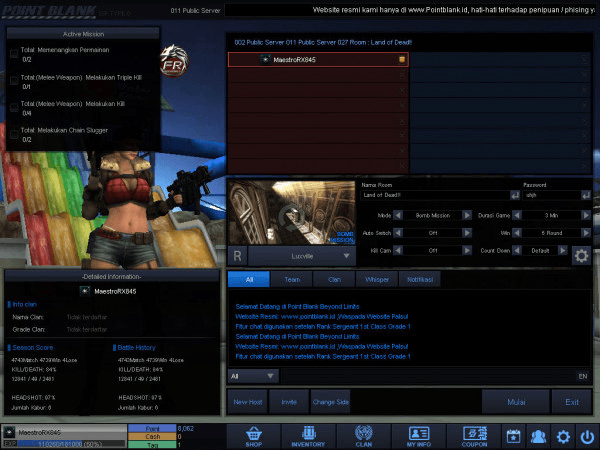This screenshot has width=600, height=450.
Task: Toggle Melee Weapon Melakukan Kill checkbox
Action: [x=14, y=108]
